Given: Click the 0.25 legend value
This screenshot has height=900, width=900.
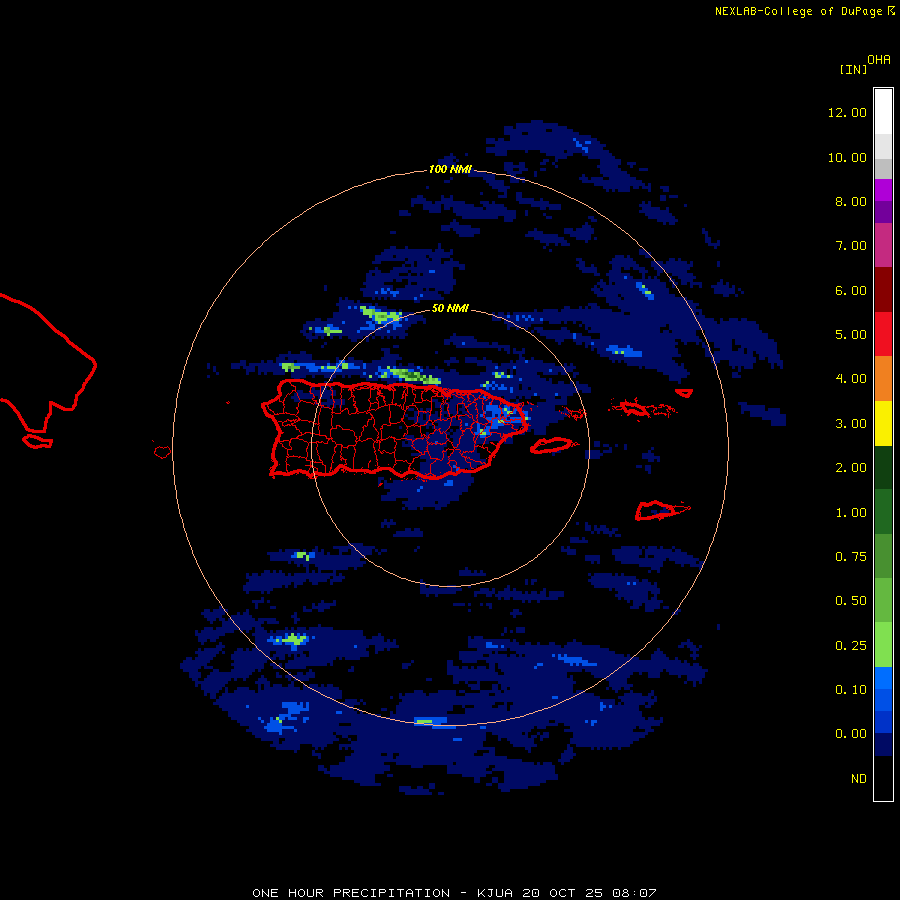Looking at the screenshot, I should (x=851, y=646).
